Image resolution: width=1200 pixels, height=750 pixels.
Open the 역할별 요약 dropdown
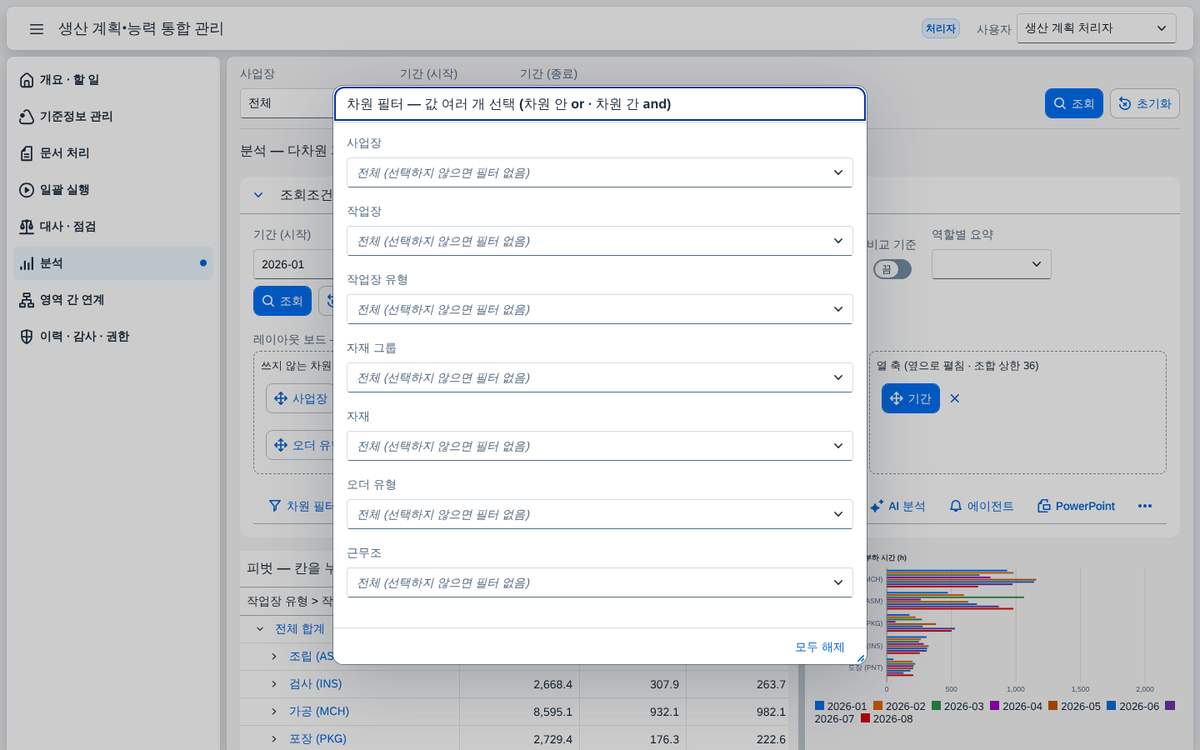tap(991, 264)
